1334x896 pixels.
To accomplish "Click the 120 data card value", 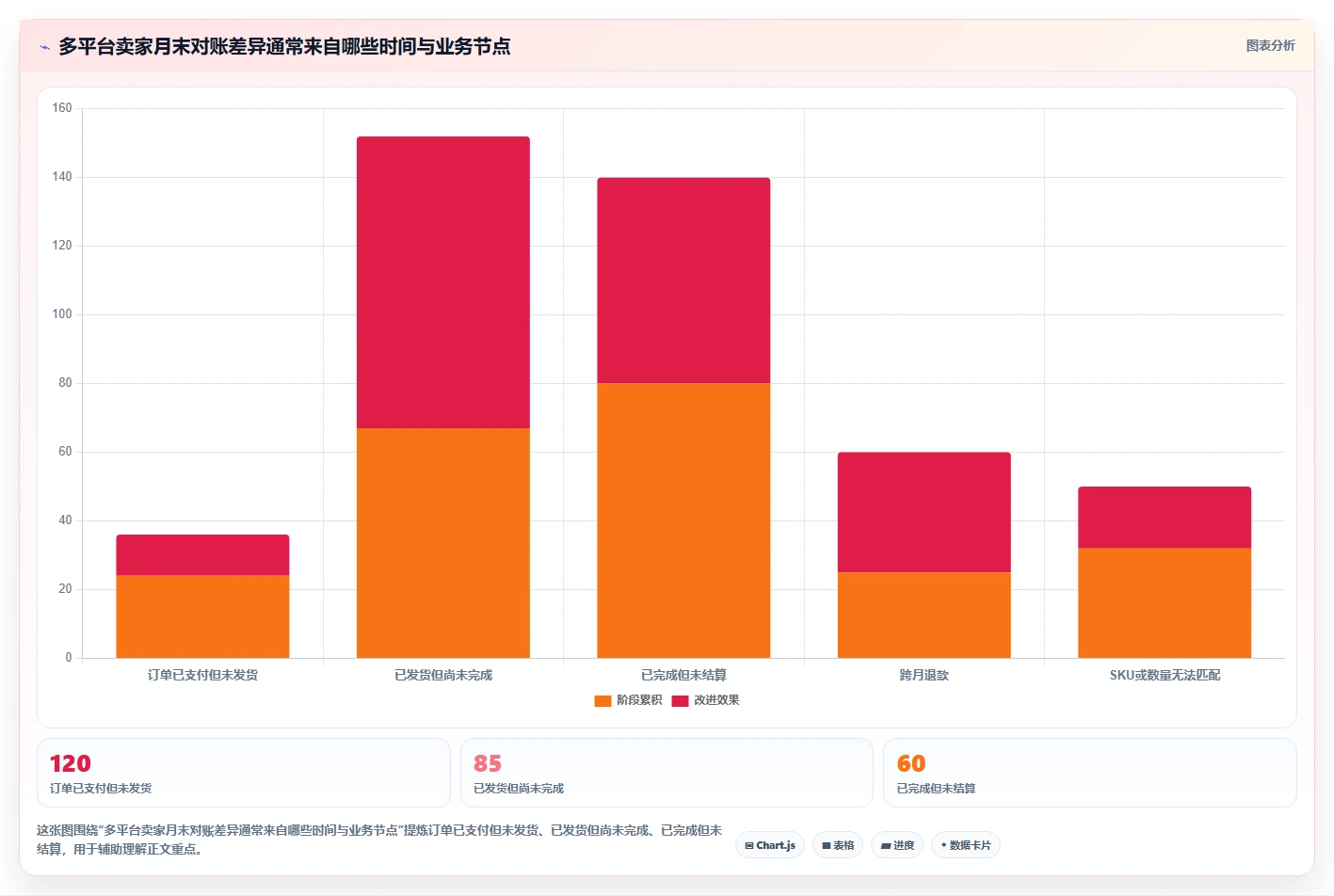I will (71, 763).
